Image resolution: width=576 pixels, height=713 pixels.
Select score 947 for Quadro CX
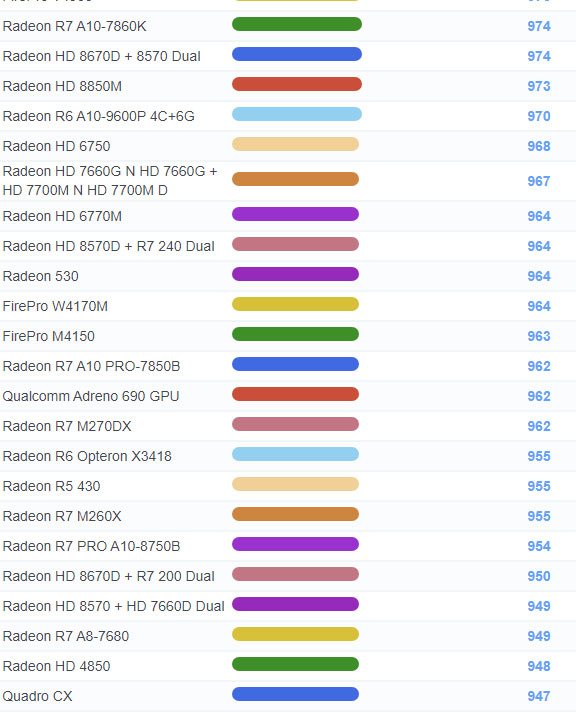539,697
